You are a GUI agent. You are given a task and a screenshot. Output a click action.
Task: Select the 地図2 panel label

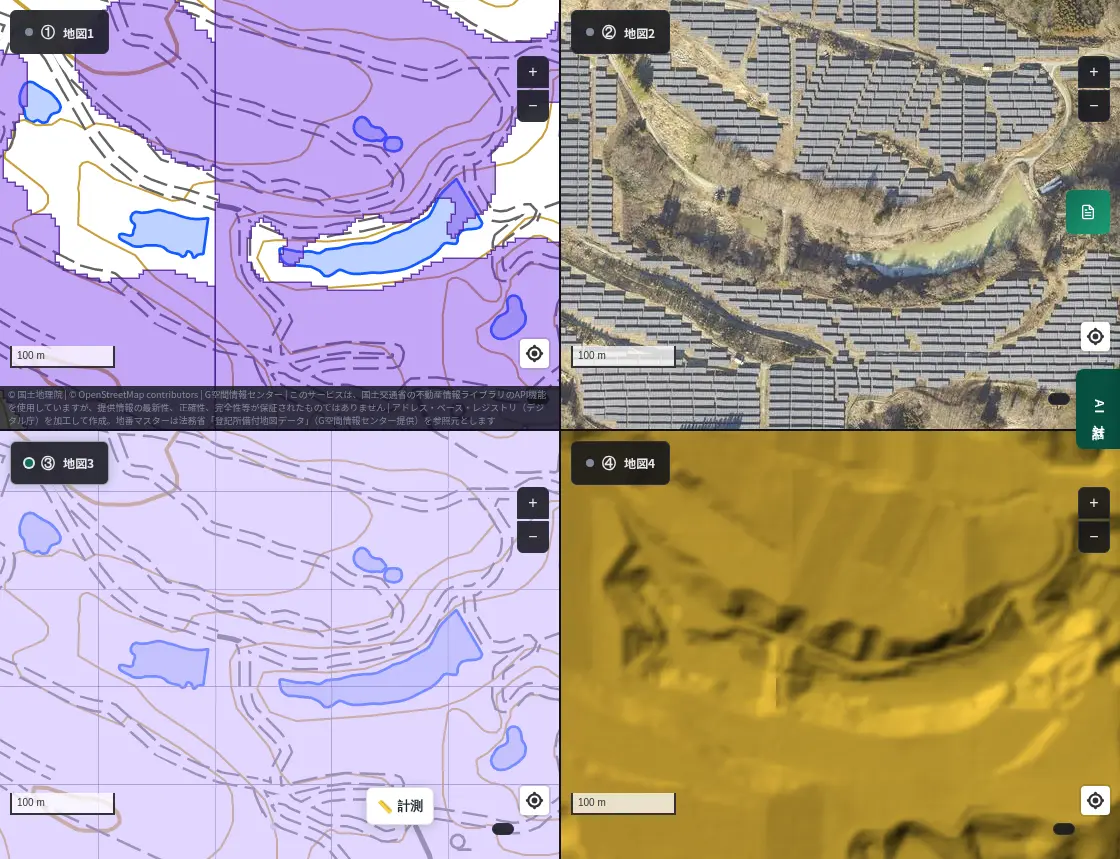coord(621,33)
